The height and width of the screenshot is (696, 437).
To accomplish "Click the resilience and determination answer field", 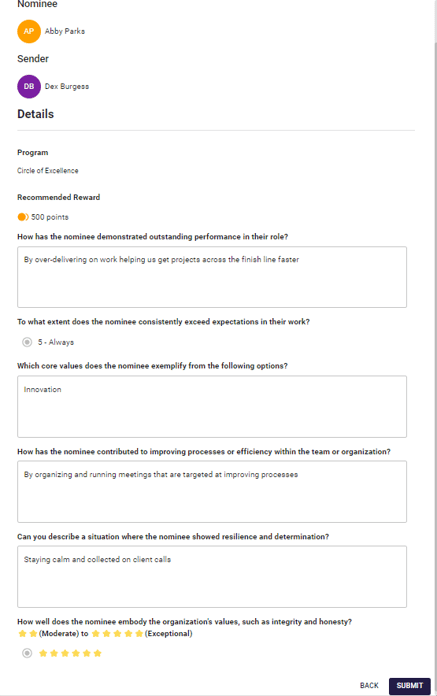I will (212, 577).
